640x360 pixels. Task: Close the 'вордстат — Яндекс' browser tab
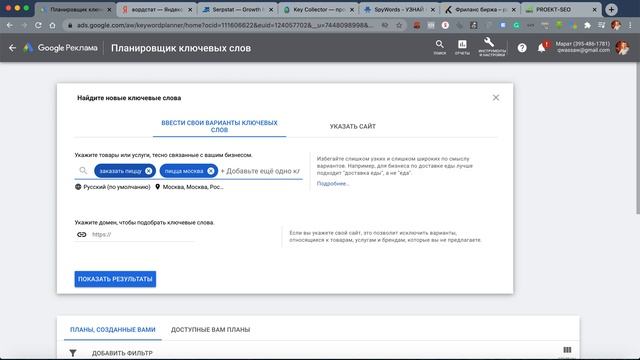pyautogui.click(x=190, y=9)
